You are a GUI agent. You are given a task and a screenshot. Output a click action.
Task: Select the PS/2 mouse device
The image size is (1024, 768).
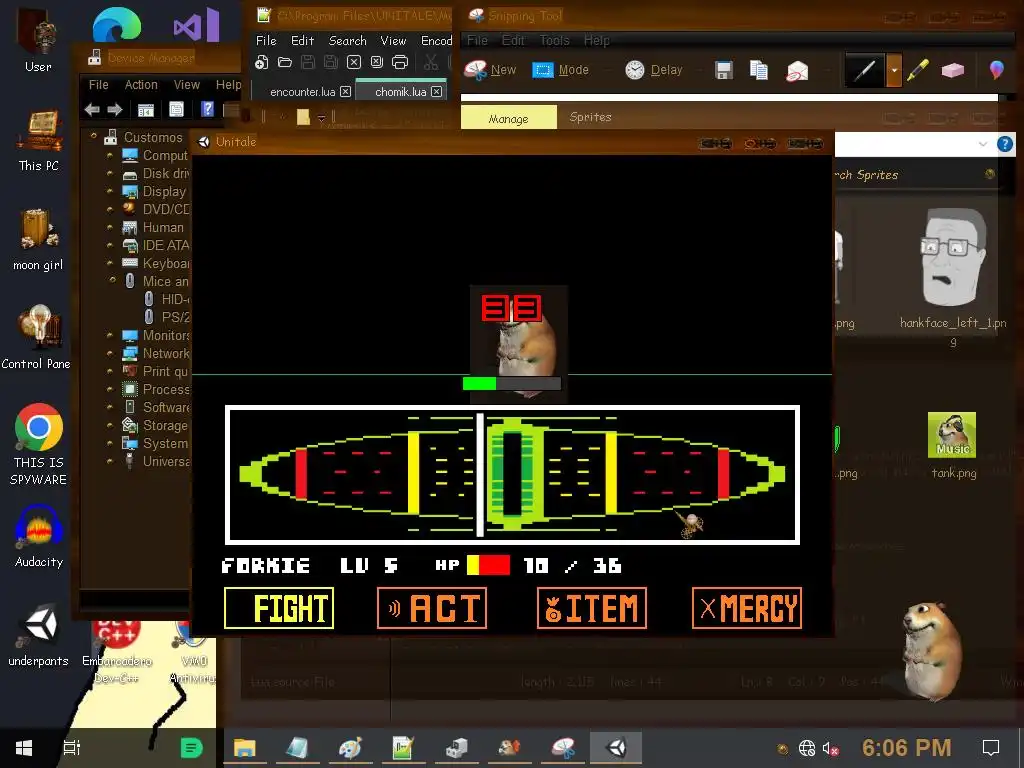(x=167, y=317)
